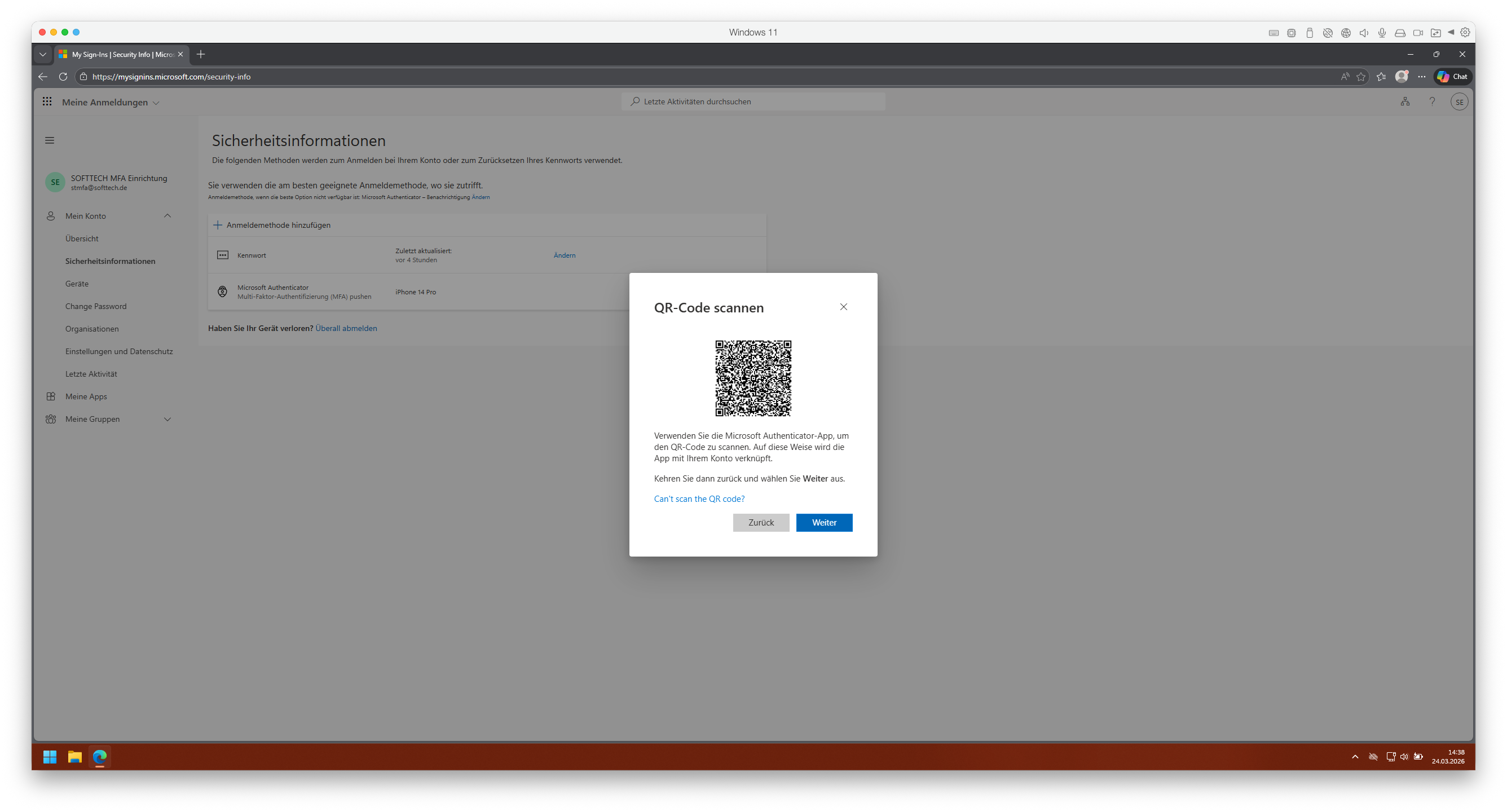Open the taskbar clock and date
The image size is (1507, 812).
(1448, 756)
